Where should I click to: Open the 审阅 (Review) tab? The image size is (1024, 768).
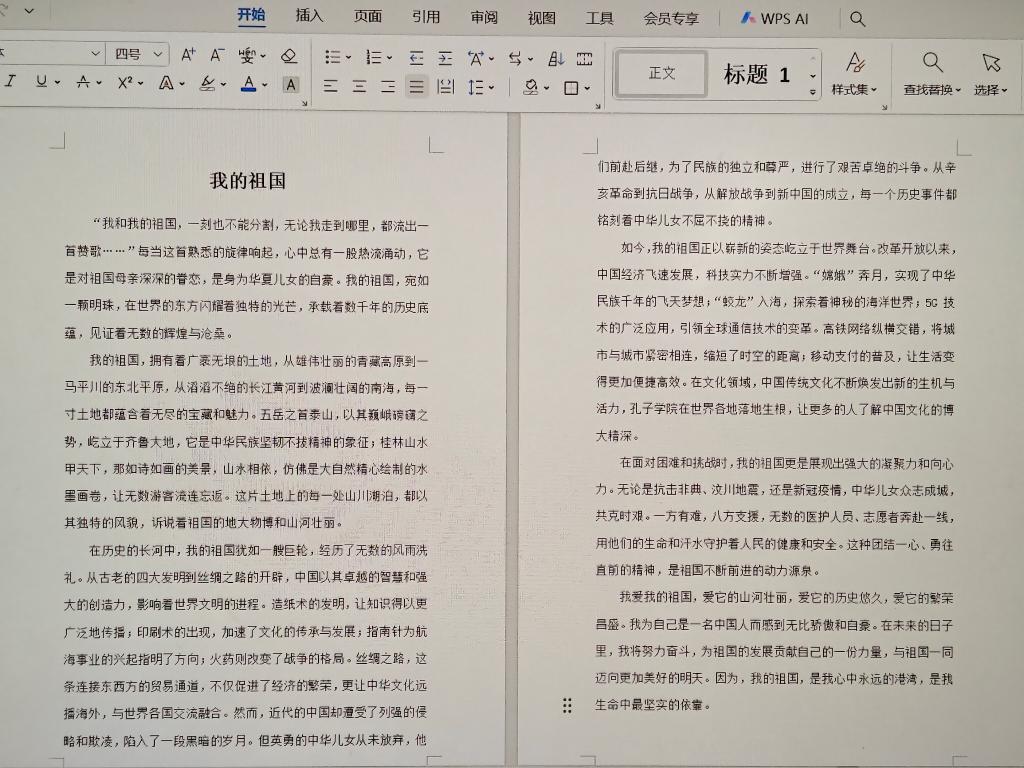484,17
